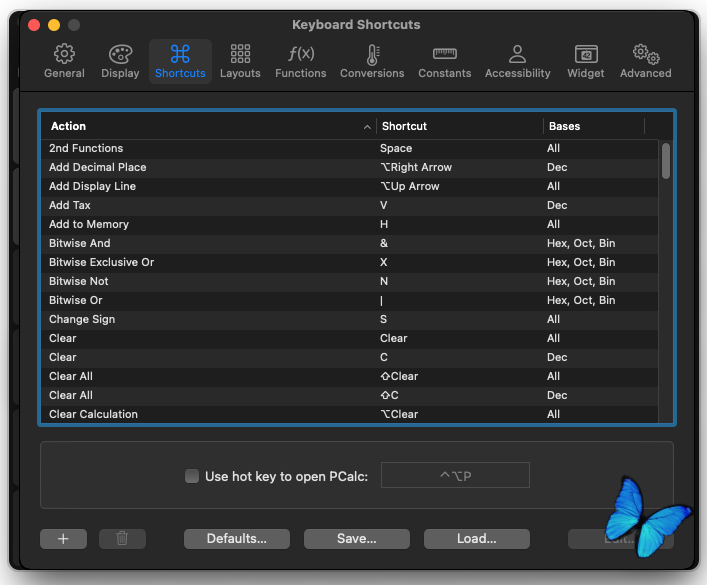This screenshot has width=707, height=585.
Task: Select the Clear Calculation row
Action: point(349,414)
